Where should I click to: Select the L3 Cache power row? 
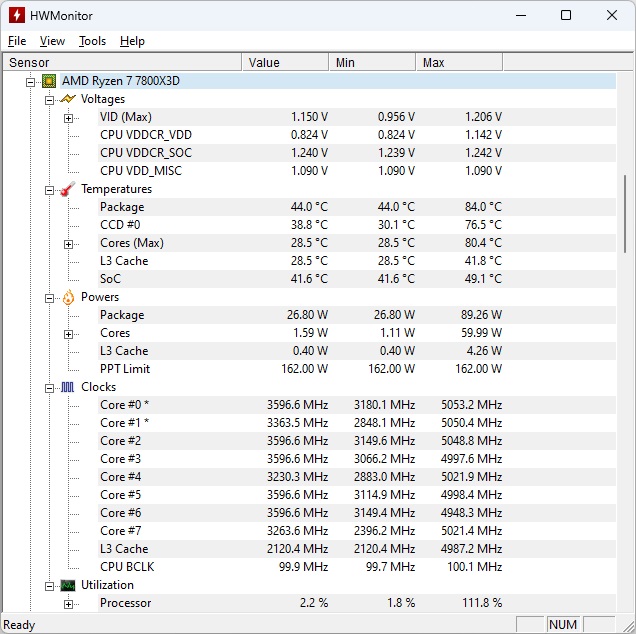tap(357, 351)
